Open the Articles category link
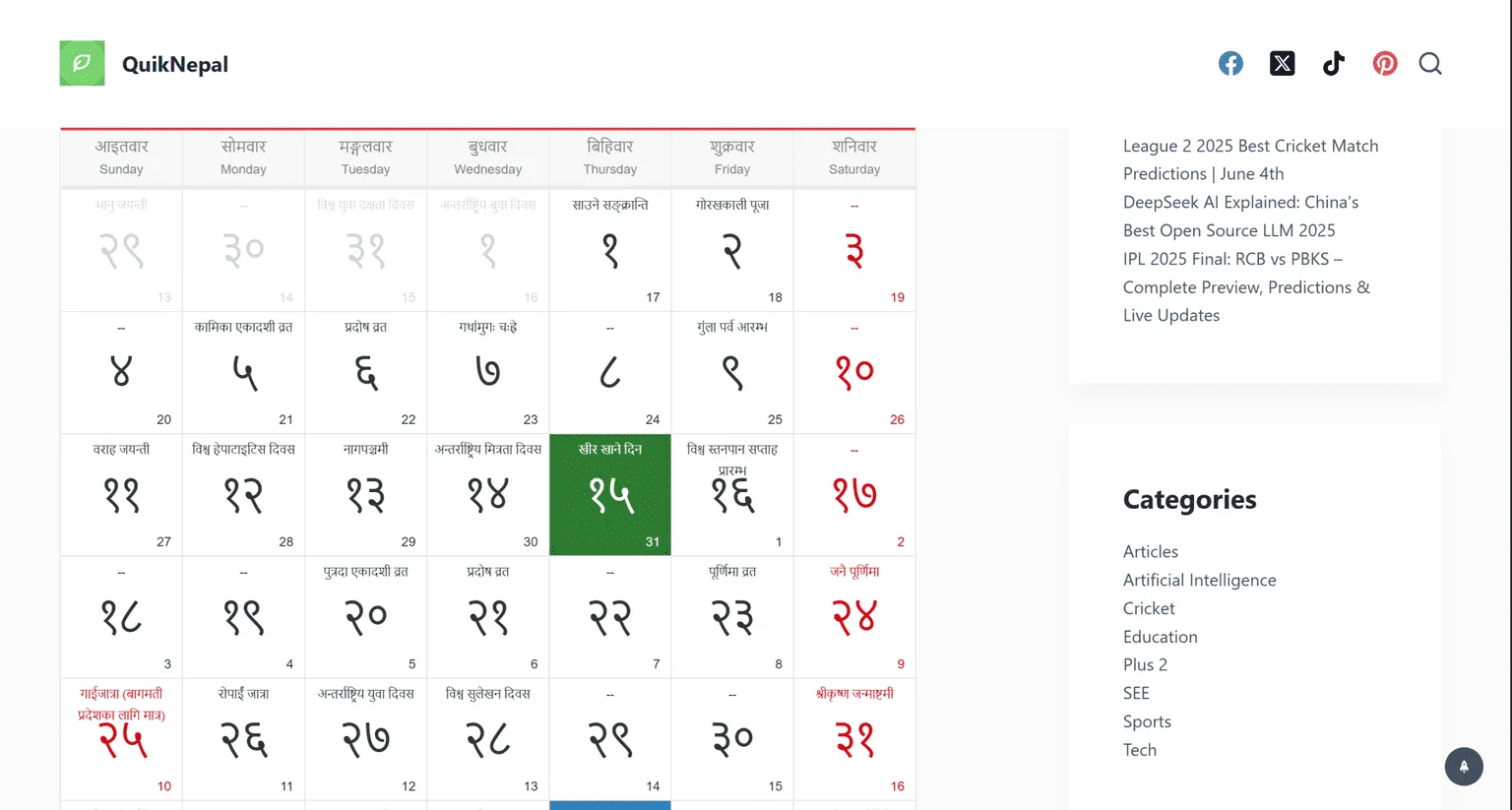1512x810 pixels. pos(1150,551)
